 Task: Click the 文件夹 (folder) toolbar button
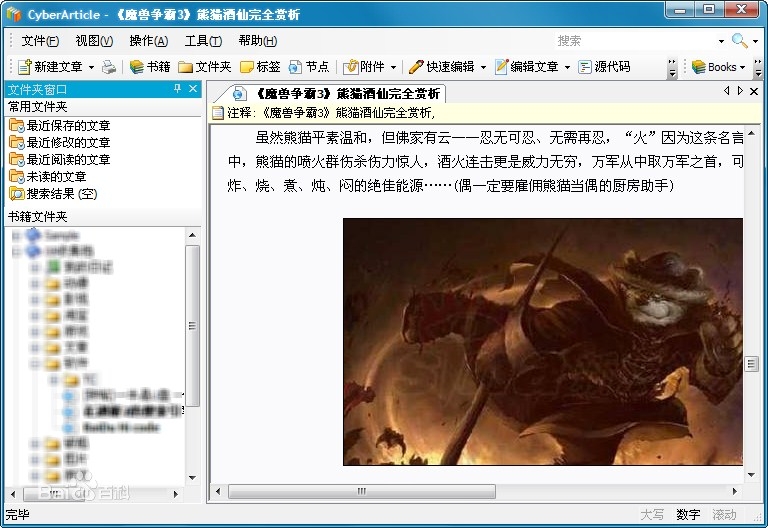[204, 67]
